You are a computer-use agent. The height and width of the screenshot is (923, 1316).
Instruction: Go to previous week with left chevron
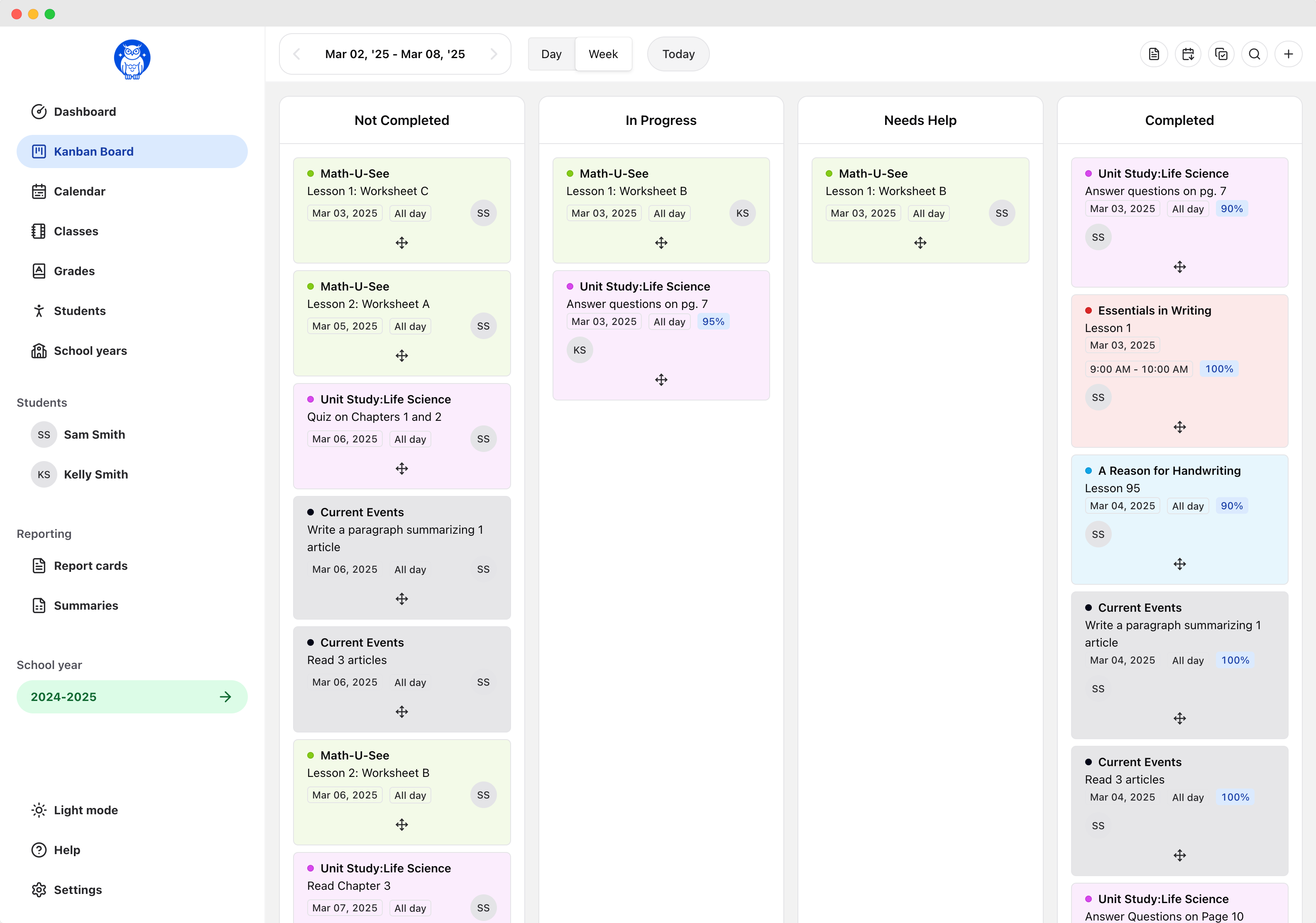point(296,54)
